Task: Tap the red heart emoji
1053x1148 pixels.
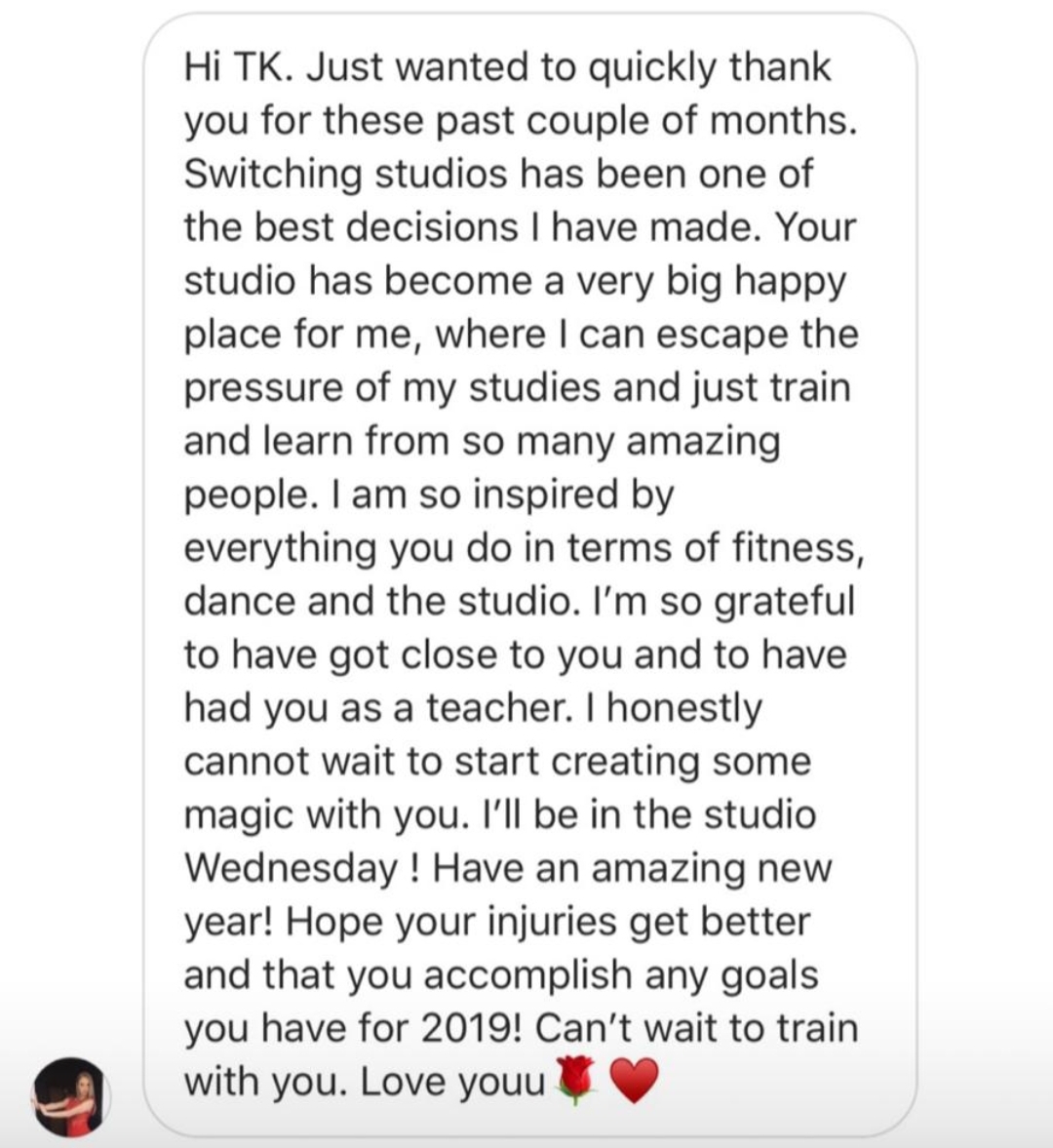Action: pos(634,1083)
